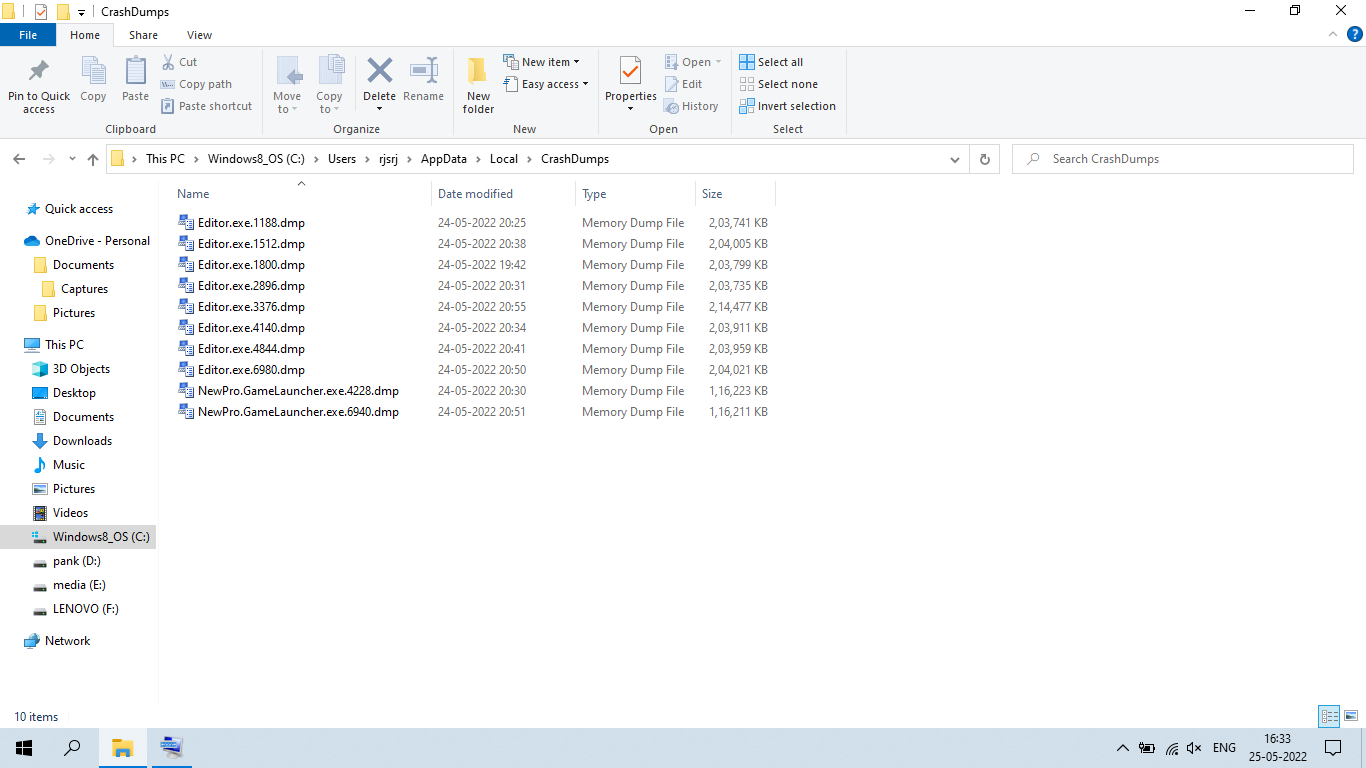Click the History icon in the Open group

692,105
